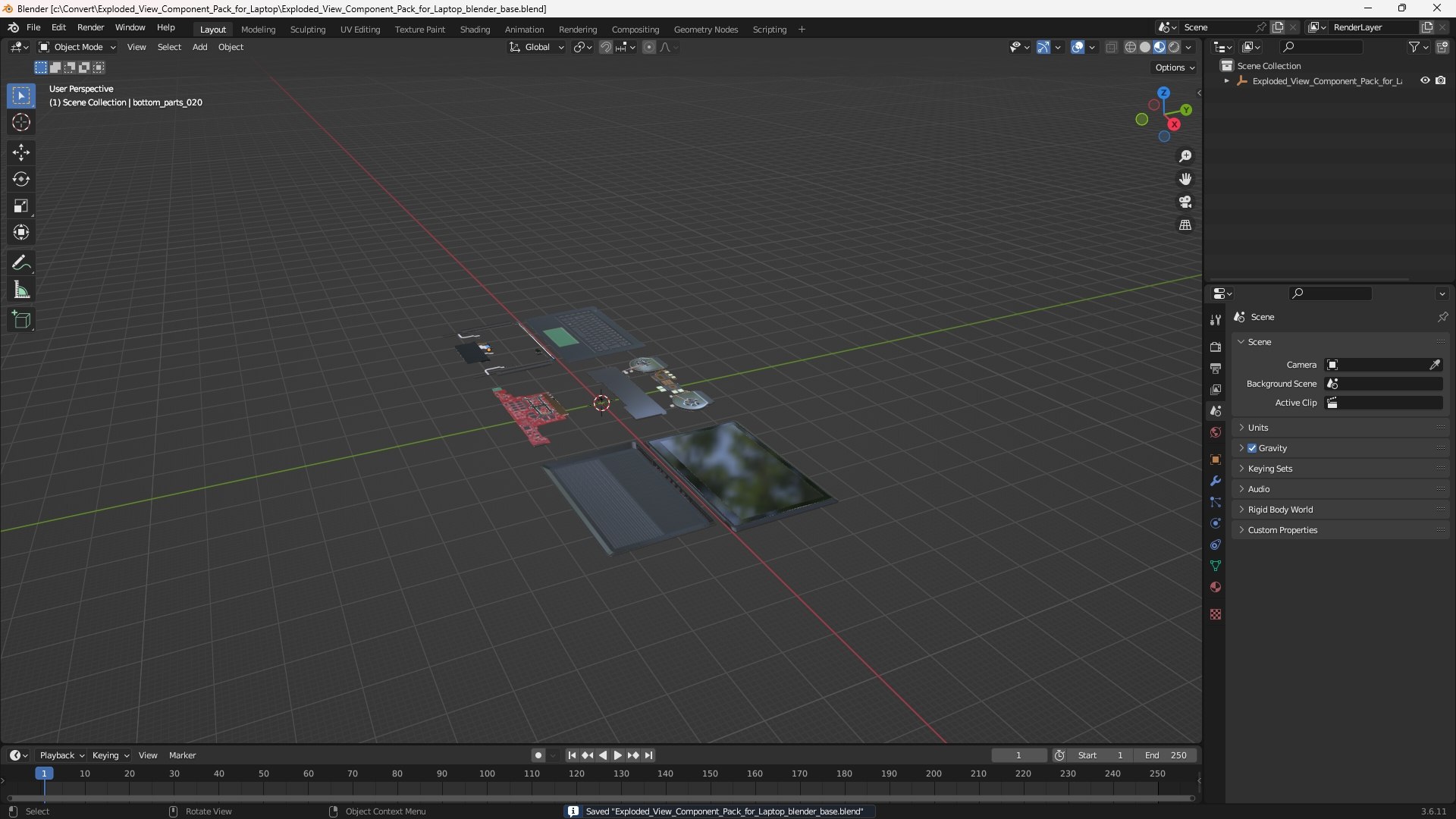This screenshot has height=819, width=1456.
Task: Click the timeline horizontal scrollbar
Action: (601, 798)
